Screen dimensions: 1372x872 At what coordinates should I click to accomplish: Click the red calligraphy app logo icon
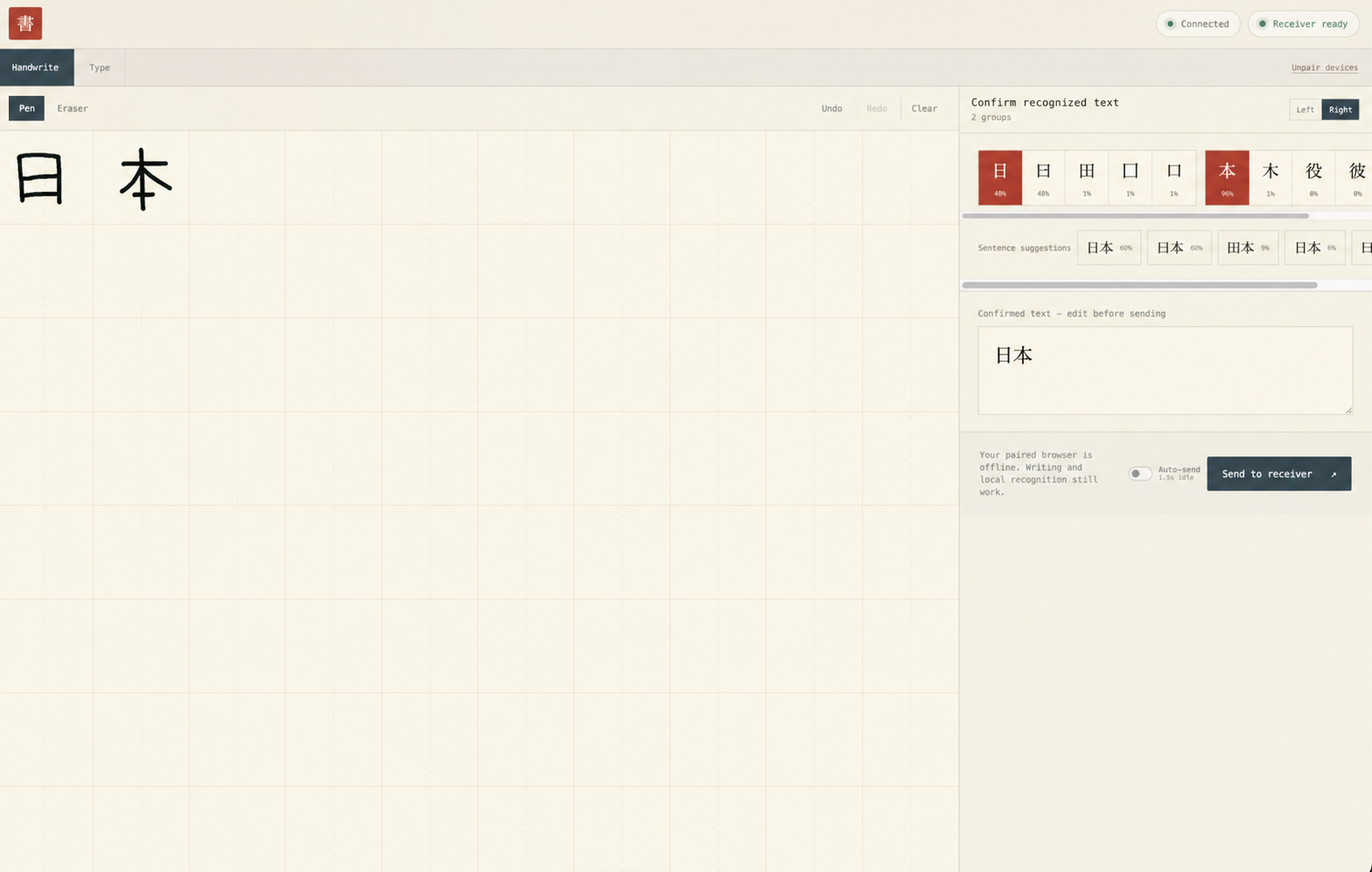coord(25,24)
